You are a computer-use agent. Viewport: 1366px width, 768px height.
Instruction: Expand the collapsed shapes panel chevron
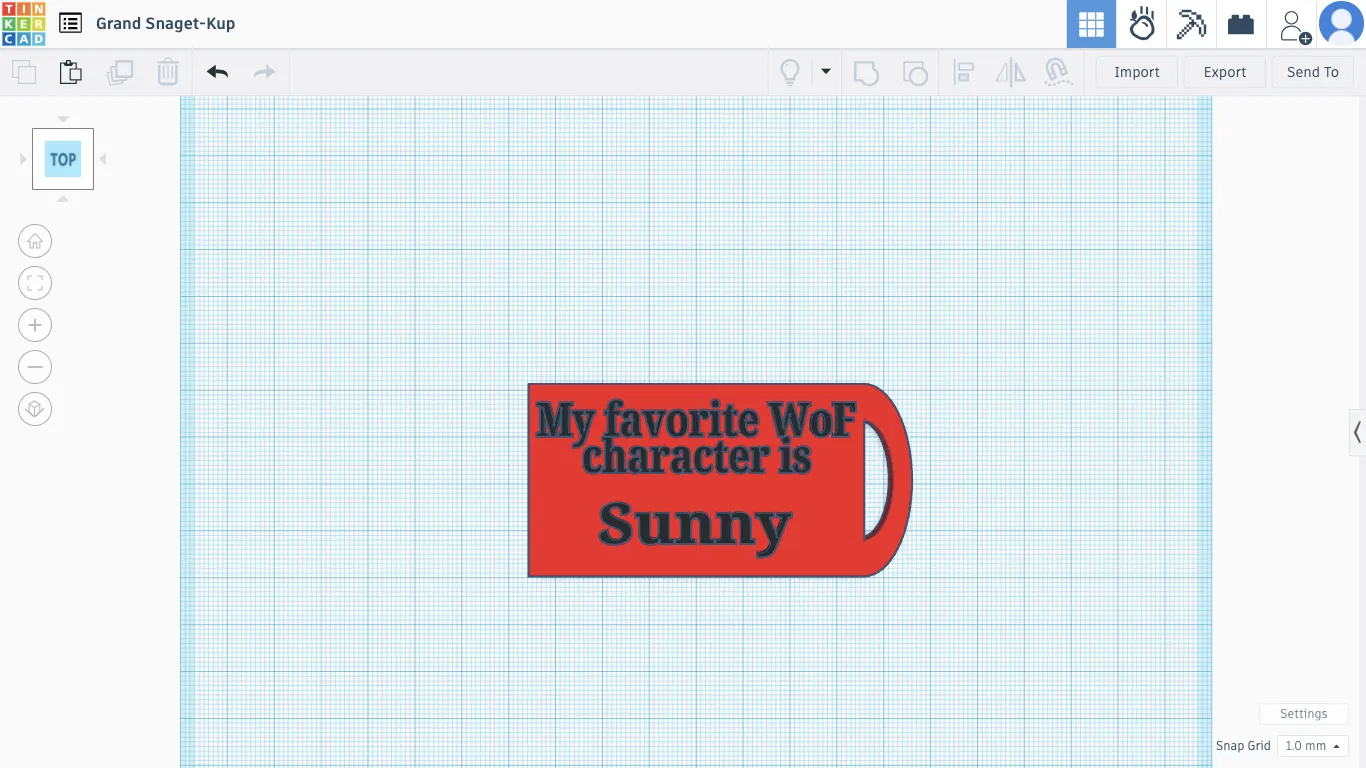point(1357,432)
